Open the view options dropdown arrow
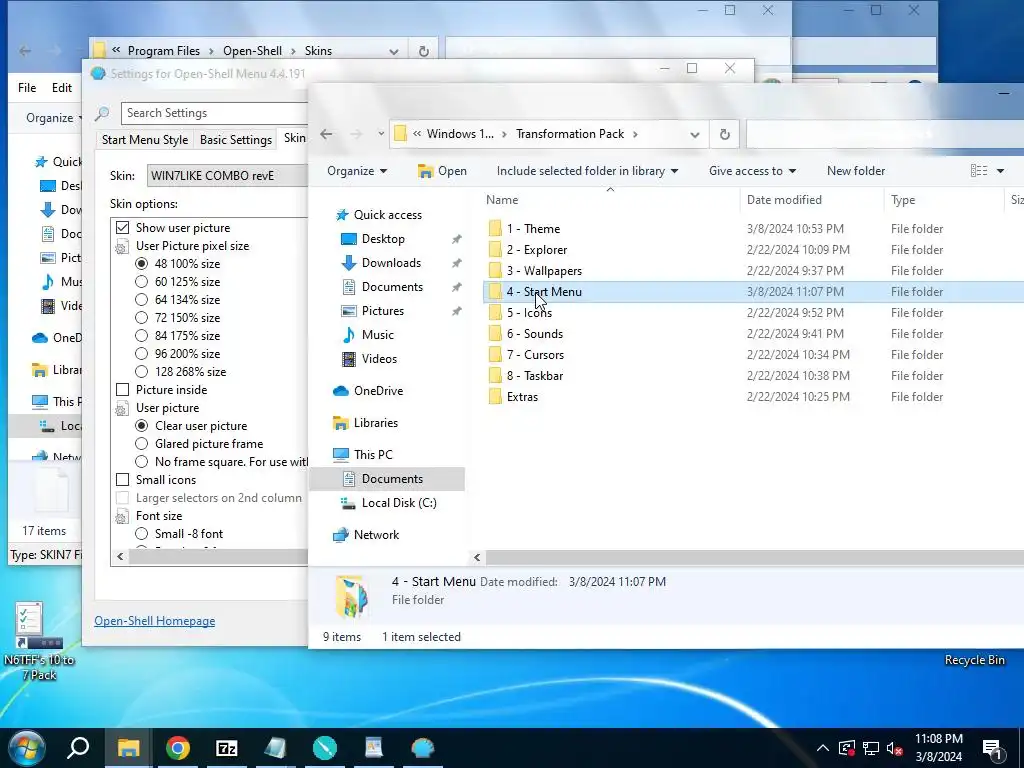 coord(1000,171)
